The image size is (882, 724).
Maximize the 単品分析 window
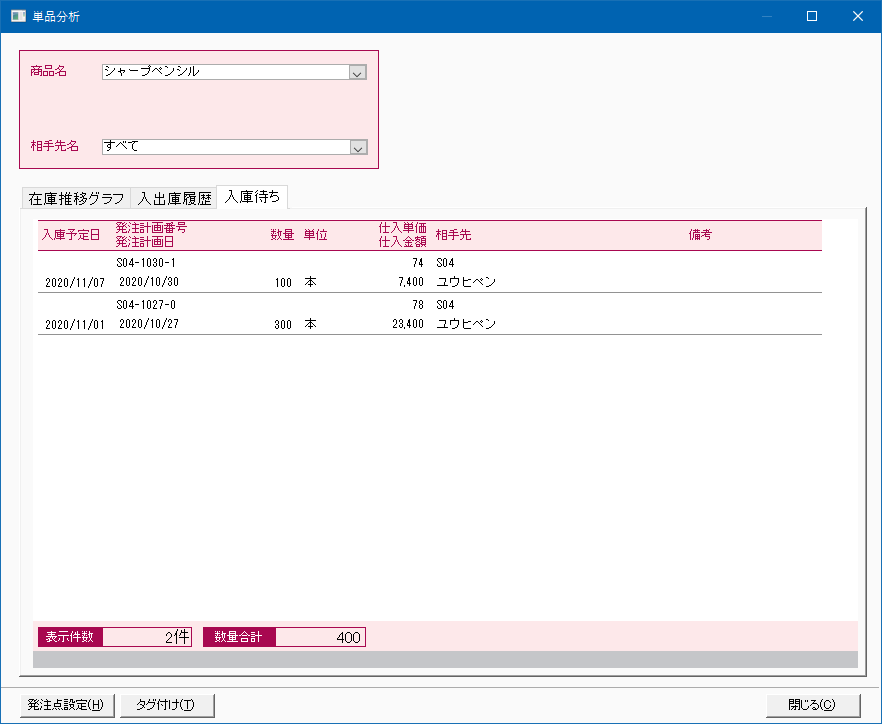(812, 16)
